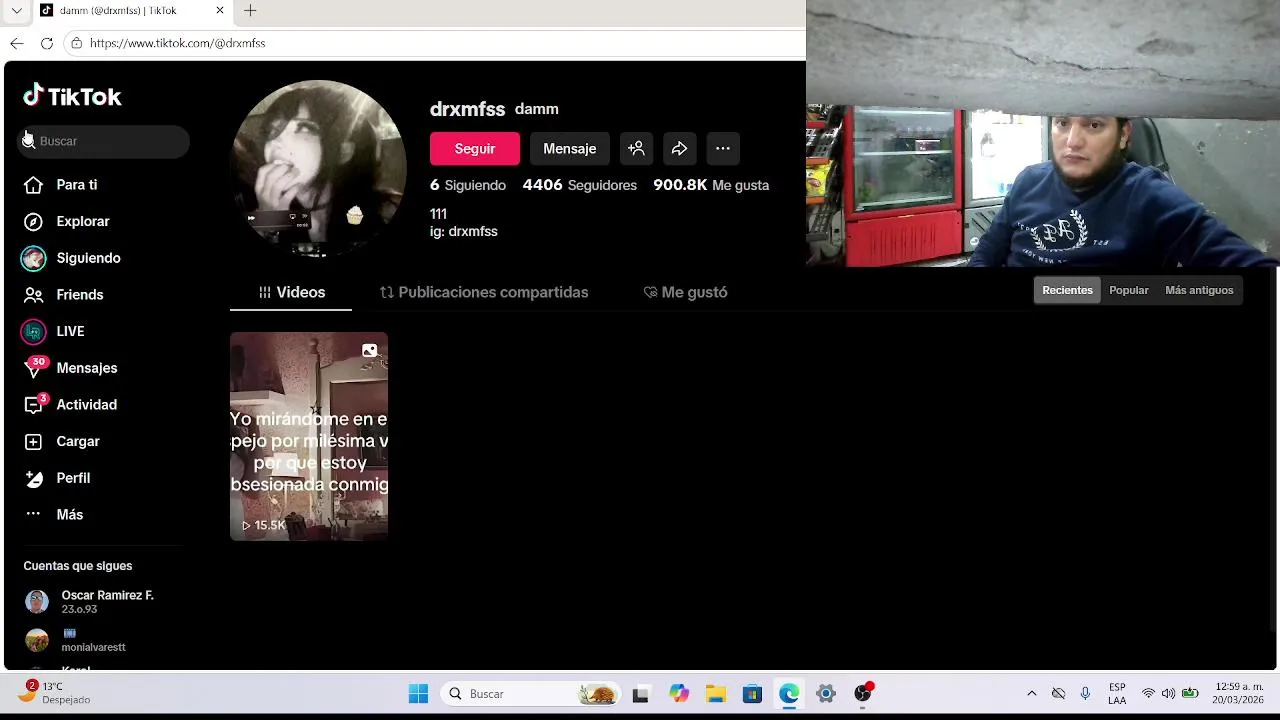Viewport: 1280px width, 720px height.
Task: Sort videos by Recientes
Action: coord(1067,290)
